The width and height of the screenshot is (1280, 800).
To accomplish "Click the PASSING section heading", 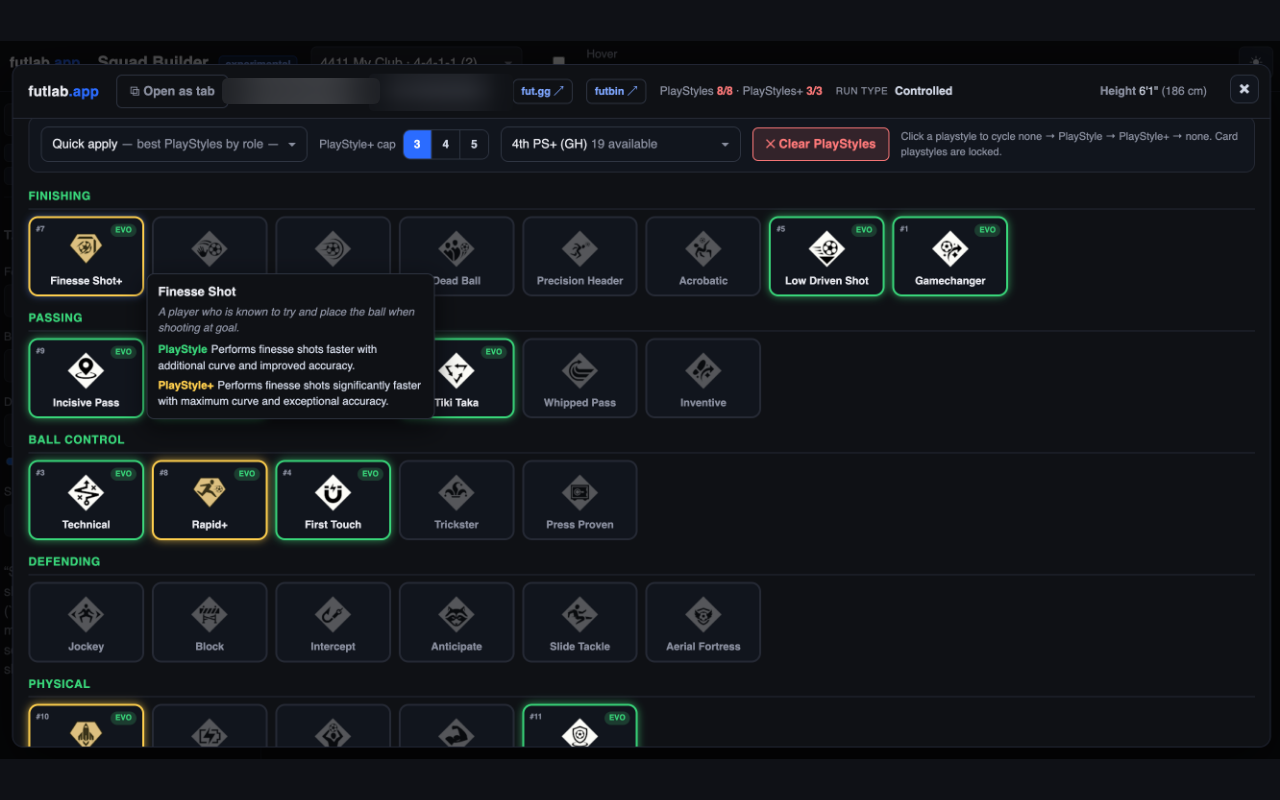I will 55,318.
